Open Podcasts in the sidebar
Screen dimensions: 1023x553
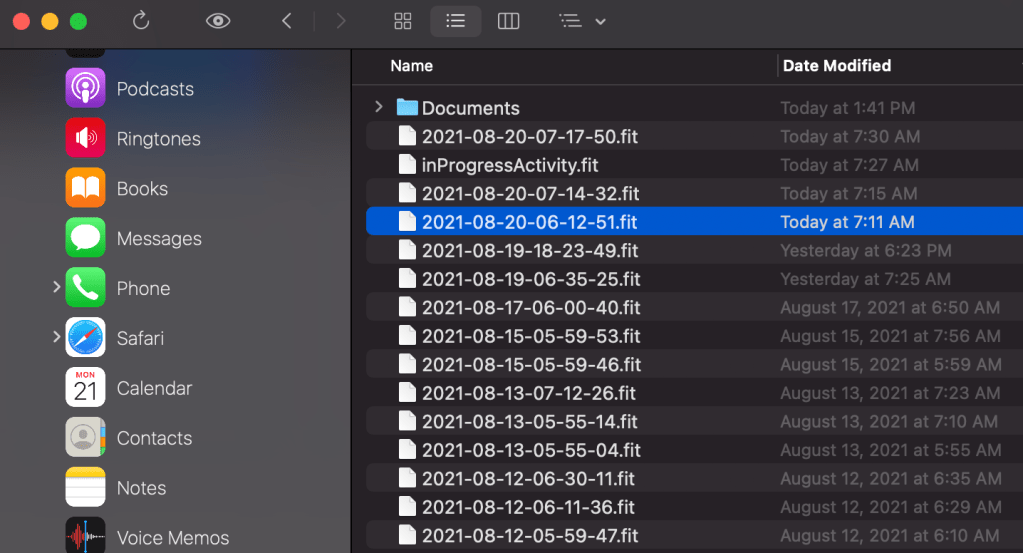[154, 89]
